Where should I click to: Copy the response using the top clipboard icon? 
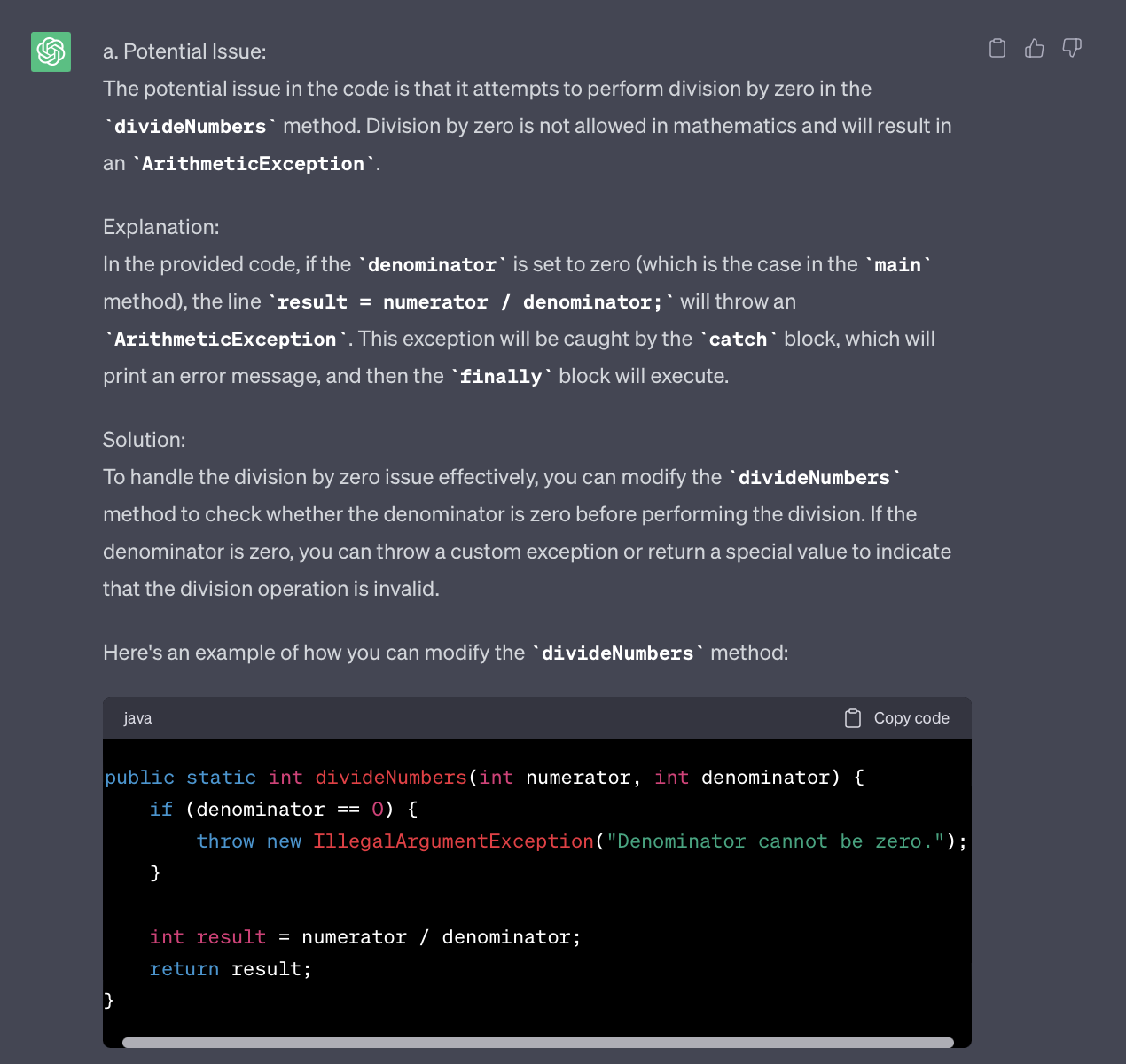click(997, 48)
